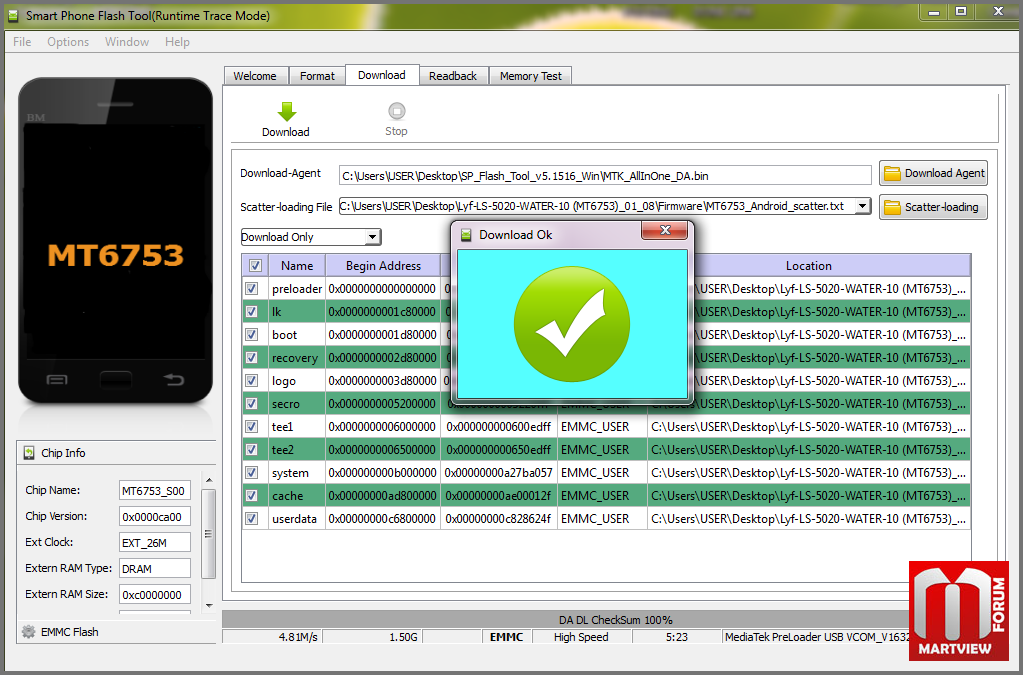
Task: Uncheck the userdata partition checkbox
Action: [251, 518]
